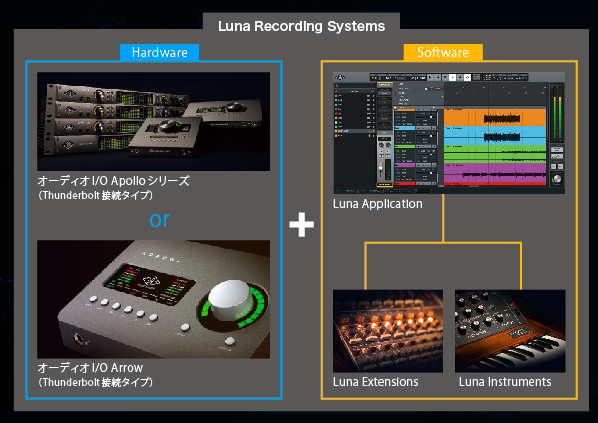Click the 'Luna Application' caption

click(x=378, y=204)
